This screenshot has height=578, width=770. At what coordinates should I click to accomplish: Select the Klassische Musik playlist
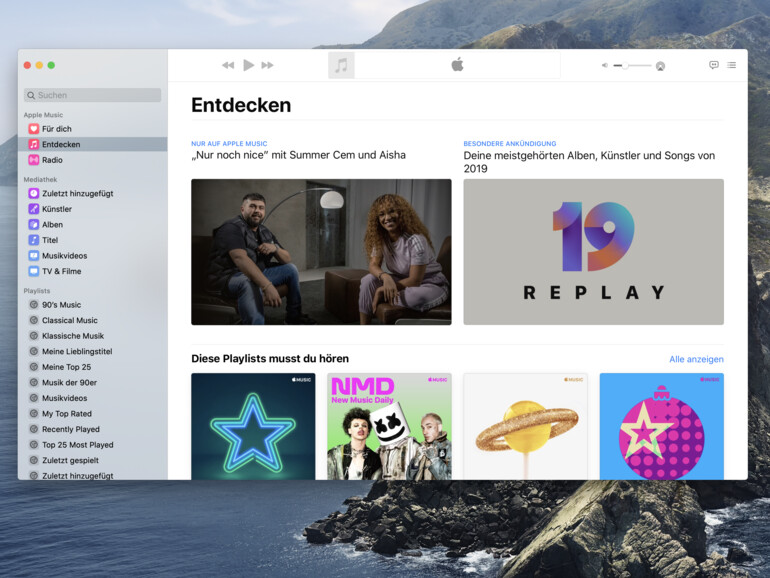point(93,336)
